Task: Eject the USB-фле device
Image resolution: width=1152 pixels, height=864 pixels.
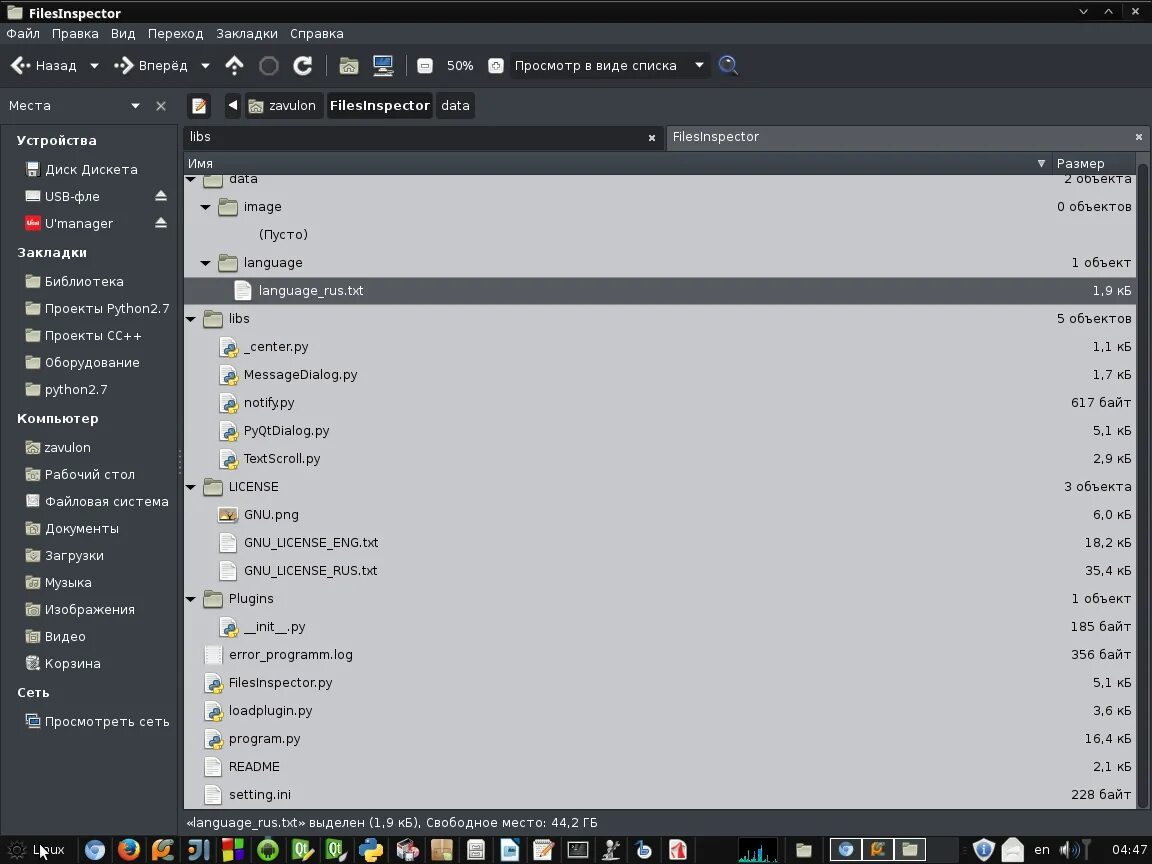Action: pyautogui.click(x=161, y=196)
